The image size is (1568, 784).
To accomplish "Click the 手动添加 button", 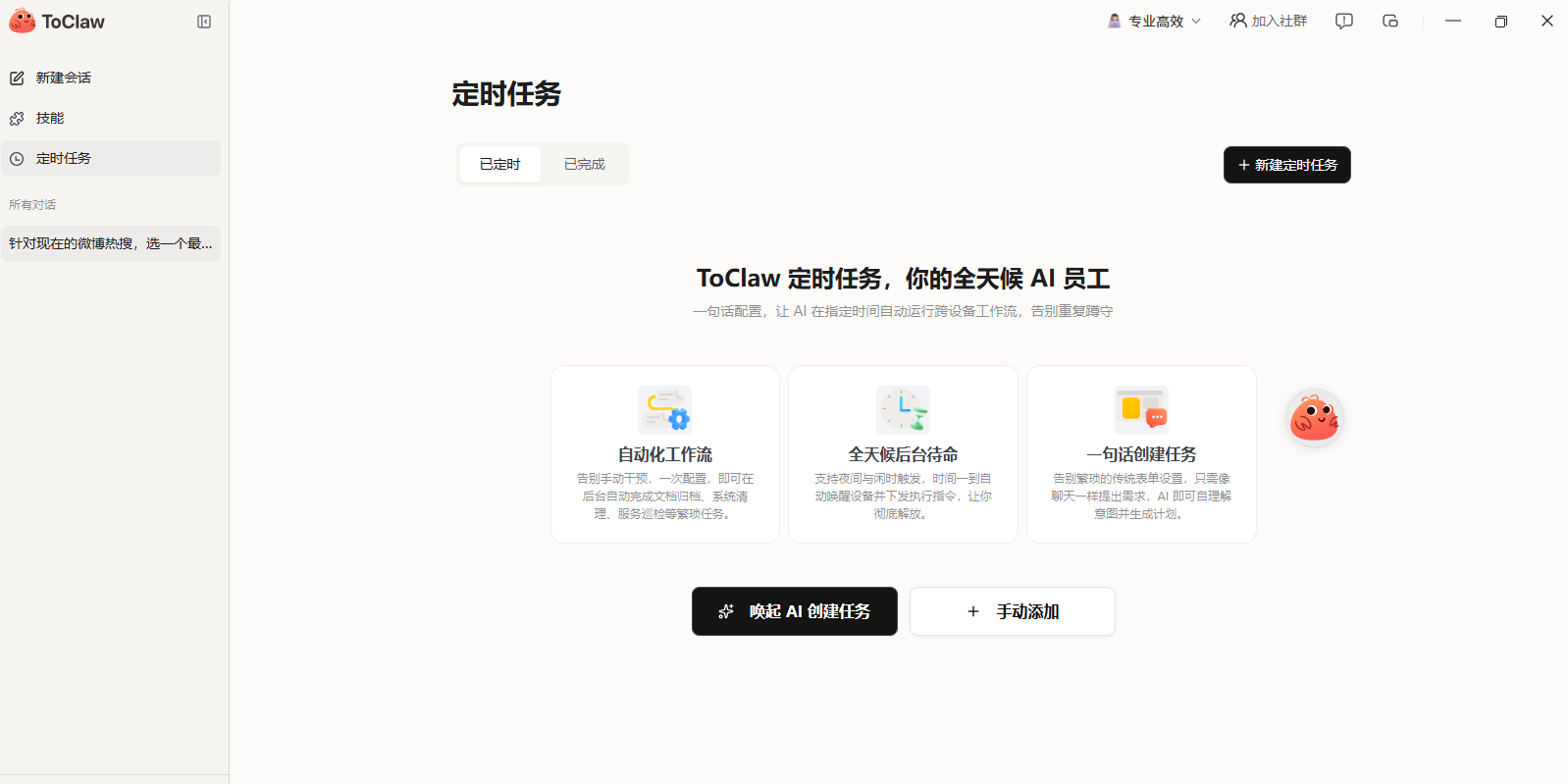I will click(1013, 611).
